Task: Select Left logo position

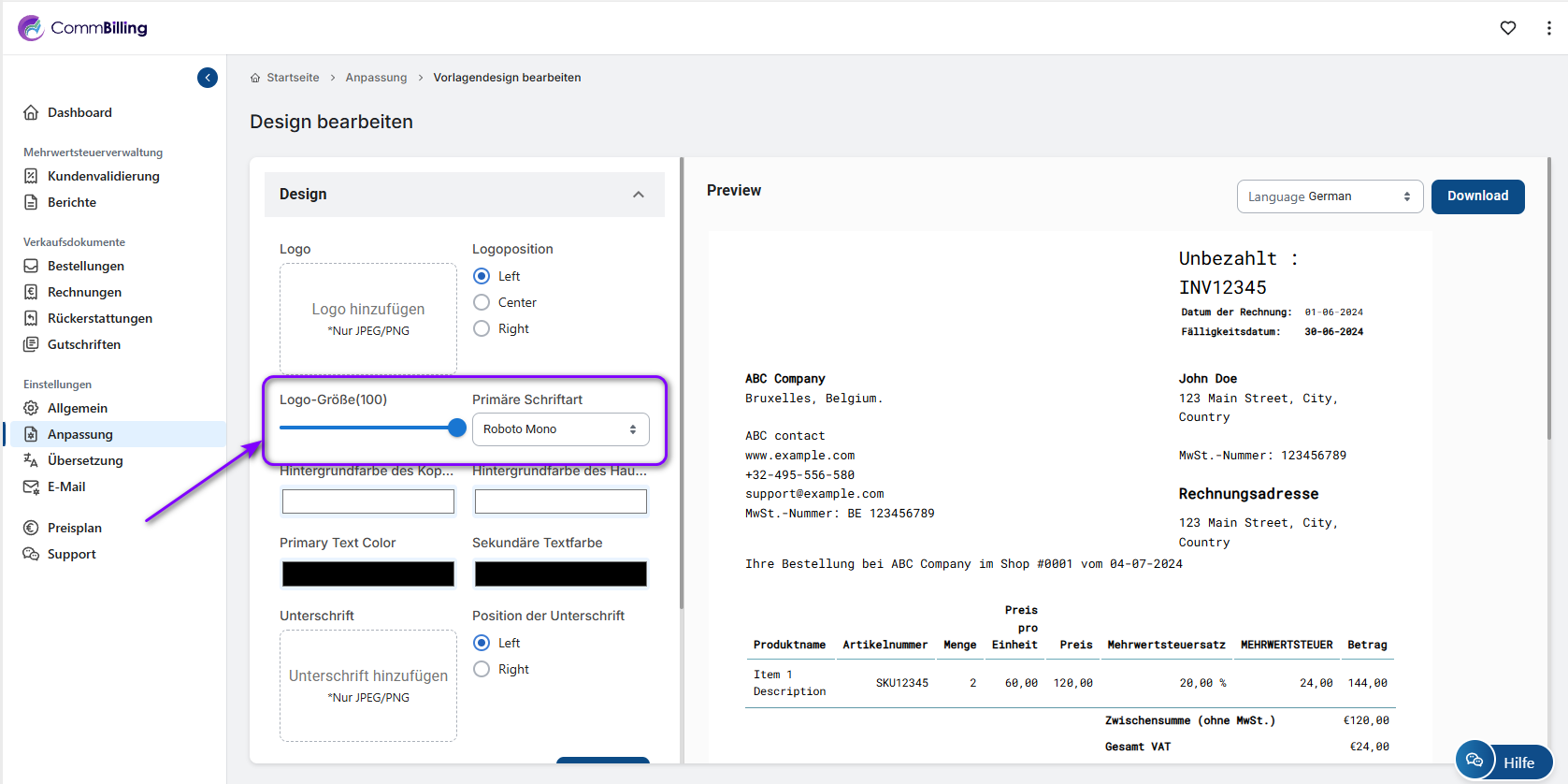Action: click(x=482, y=276)
